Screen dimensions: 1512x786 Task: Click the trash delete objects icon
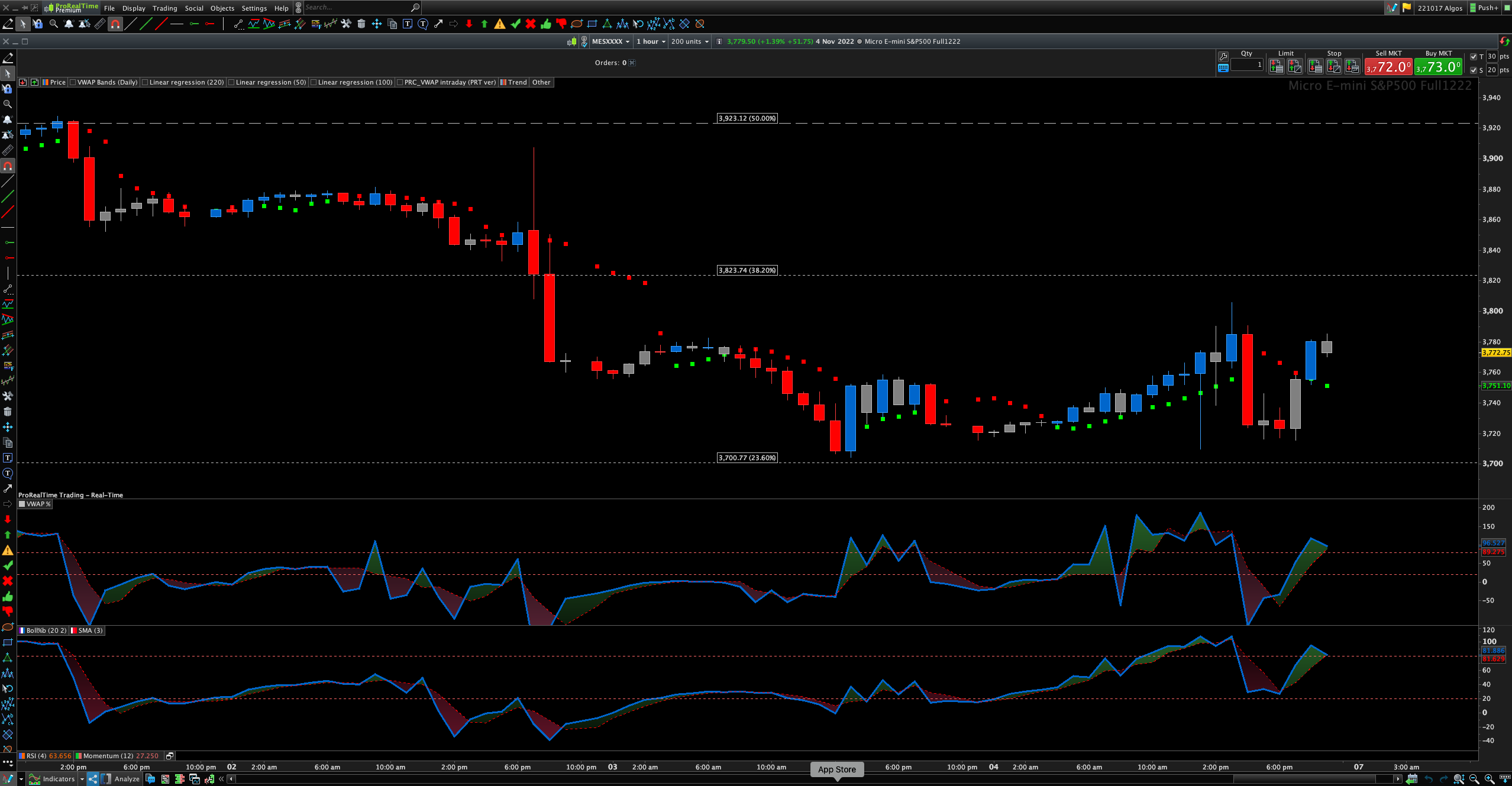361,24
